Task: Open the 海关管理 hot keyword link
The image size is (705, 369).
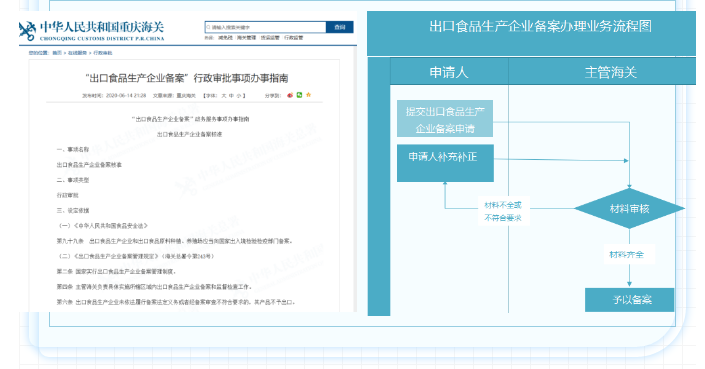Action: point(246,38)
